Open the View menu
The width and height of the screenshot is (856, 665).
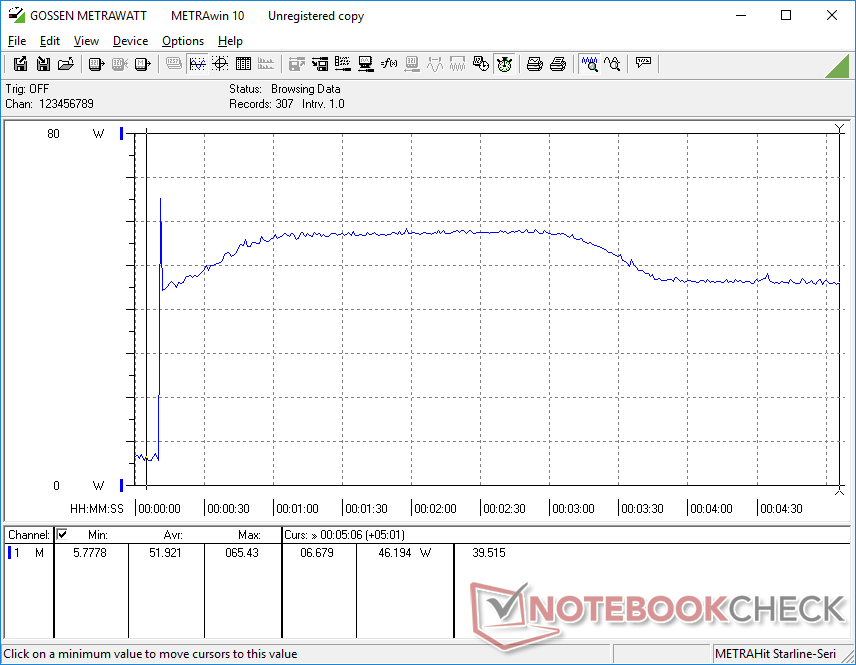tap(86, 41)
